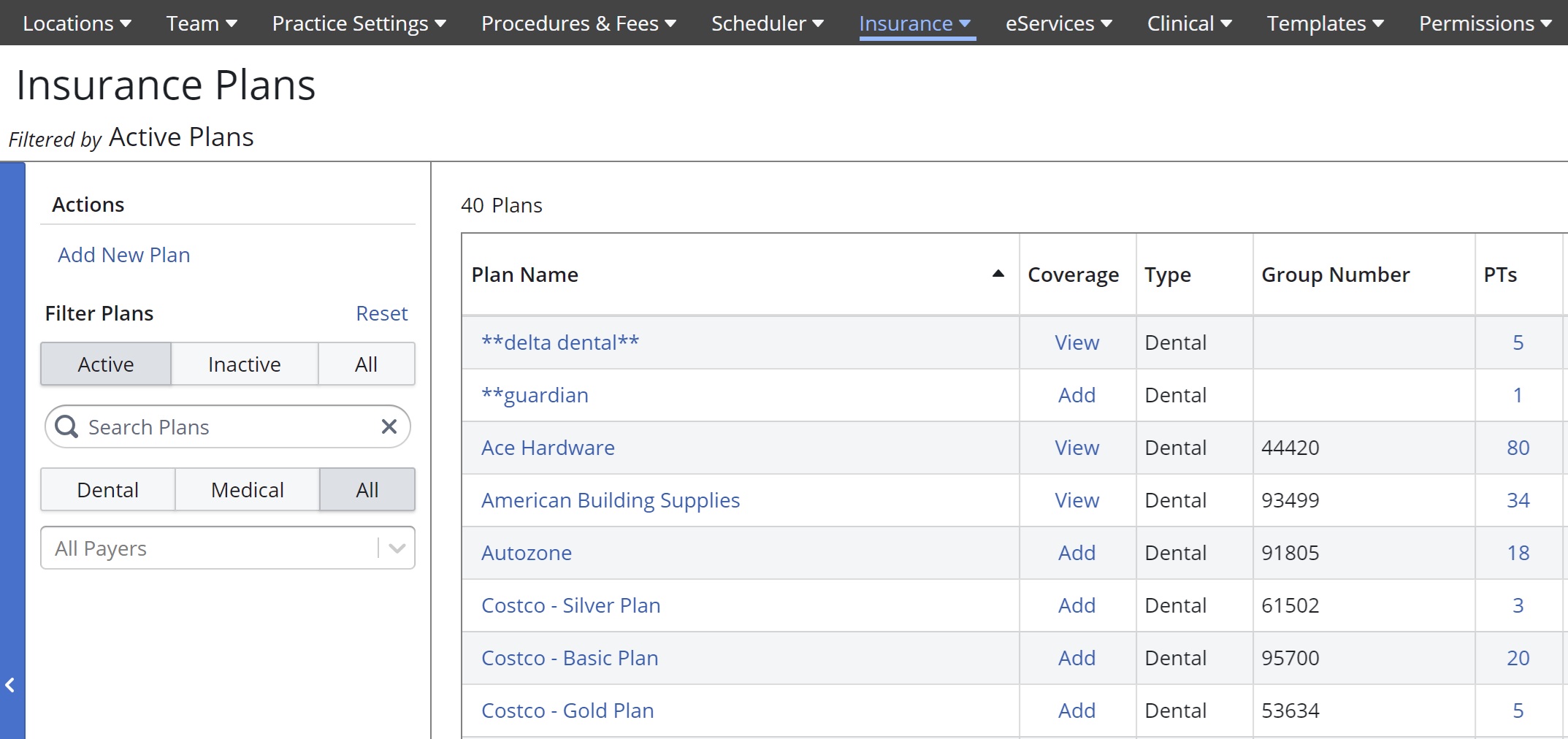Open the All Payers dropdown

point(395,548)
